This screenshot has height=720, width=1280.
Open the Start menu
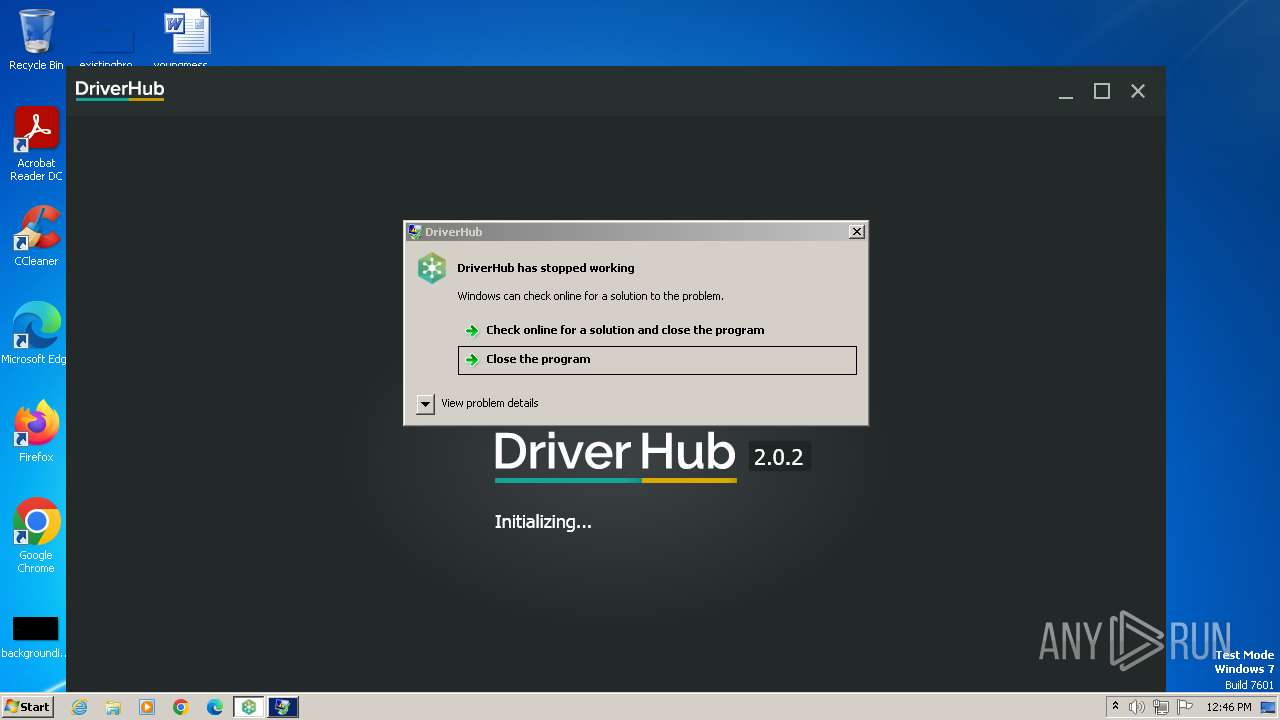[27, 706]
